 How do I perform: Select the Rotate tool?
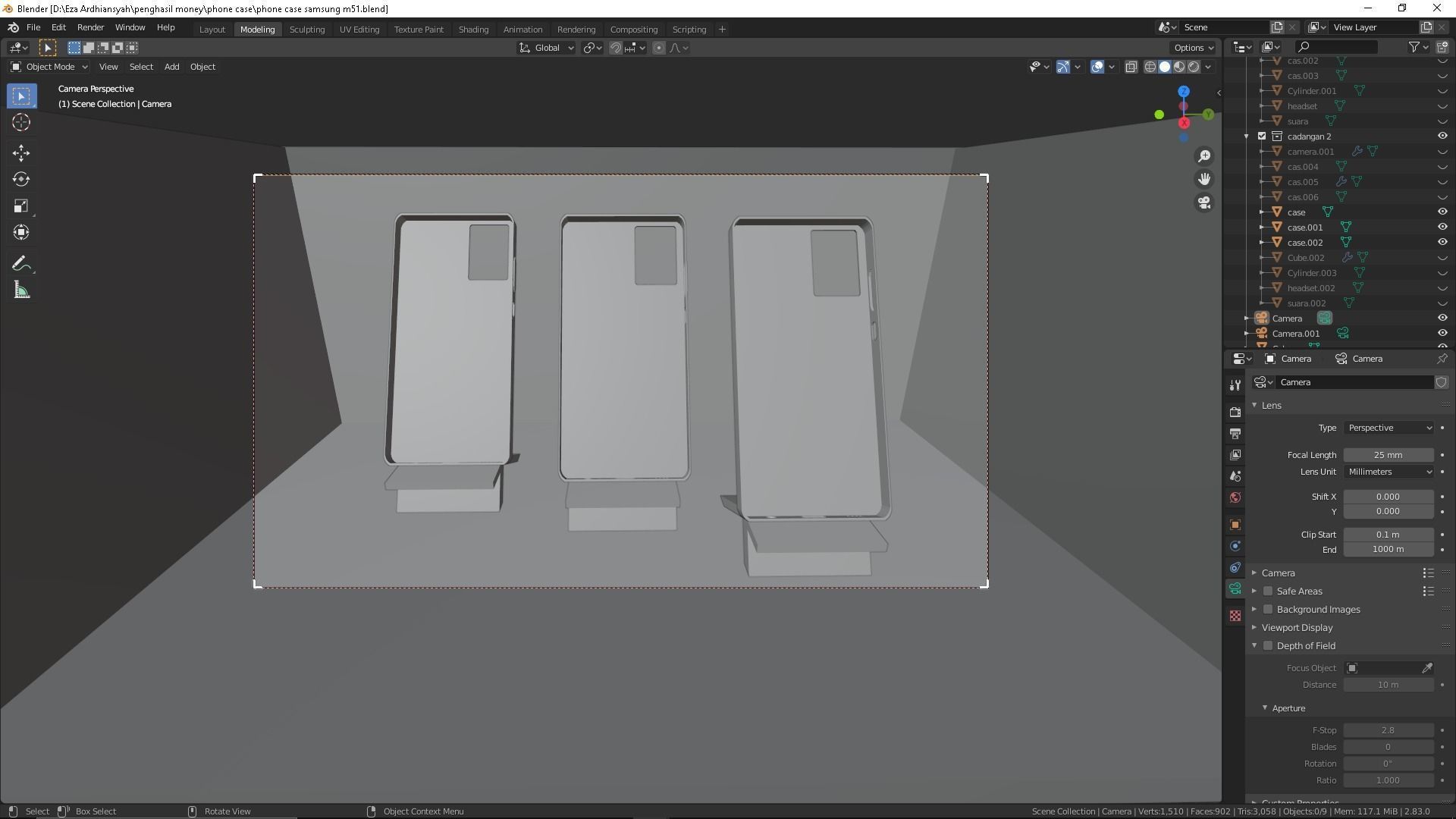coord(20,180)
